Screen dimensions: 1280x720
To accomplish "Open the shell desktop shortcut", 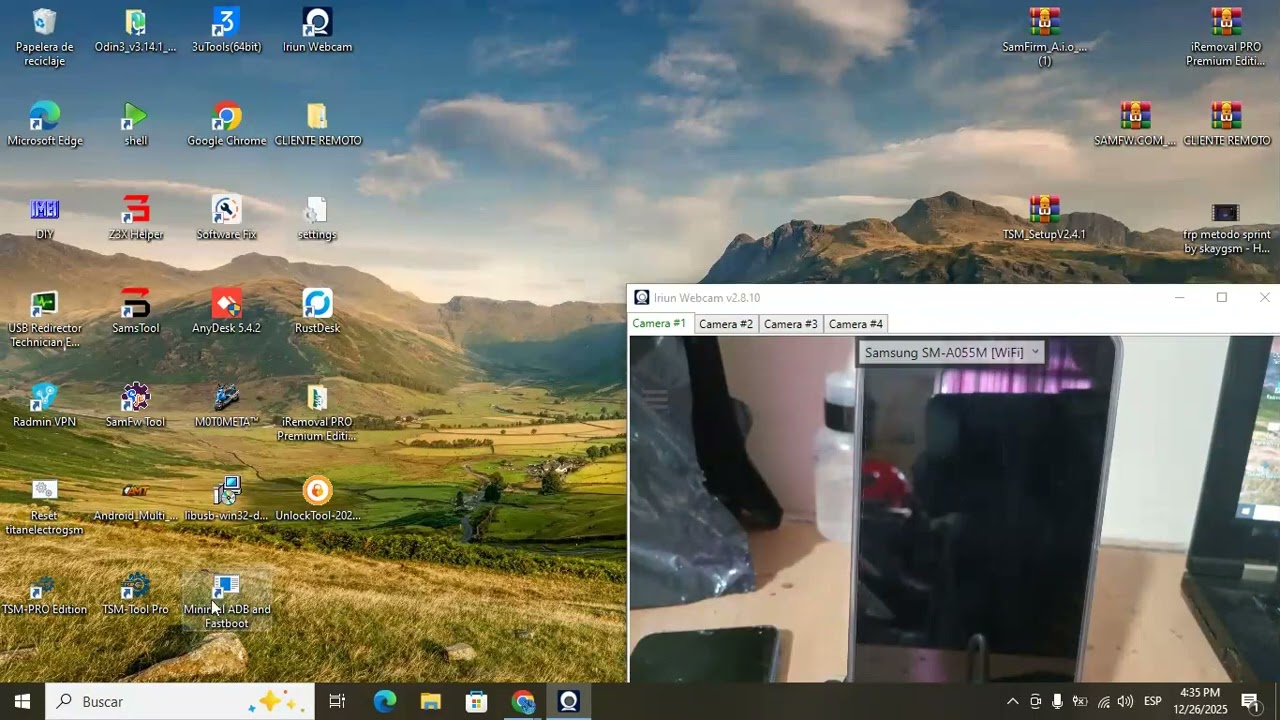I will (x=136, y=124).
